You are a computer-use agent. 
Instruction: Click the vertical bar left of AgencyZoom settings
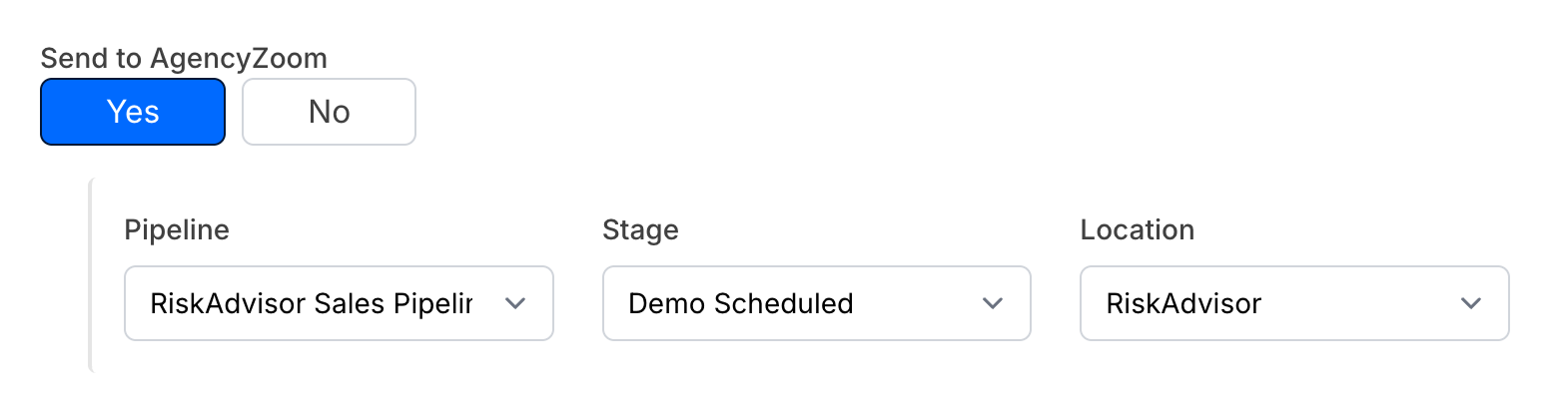[91, 274]
